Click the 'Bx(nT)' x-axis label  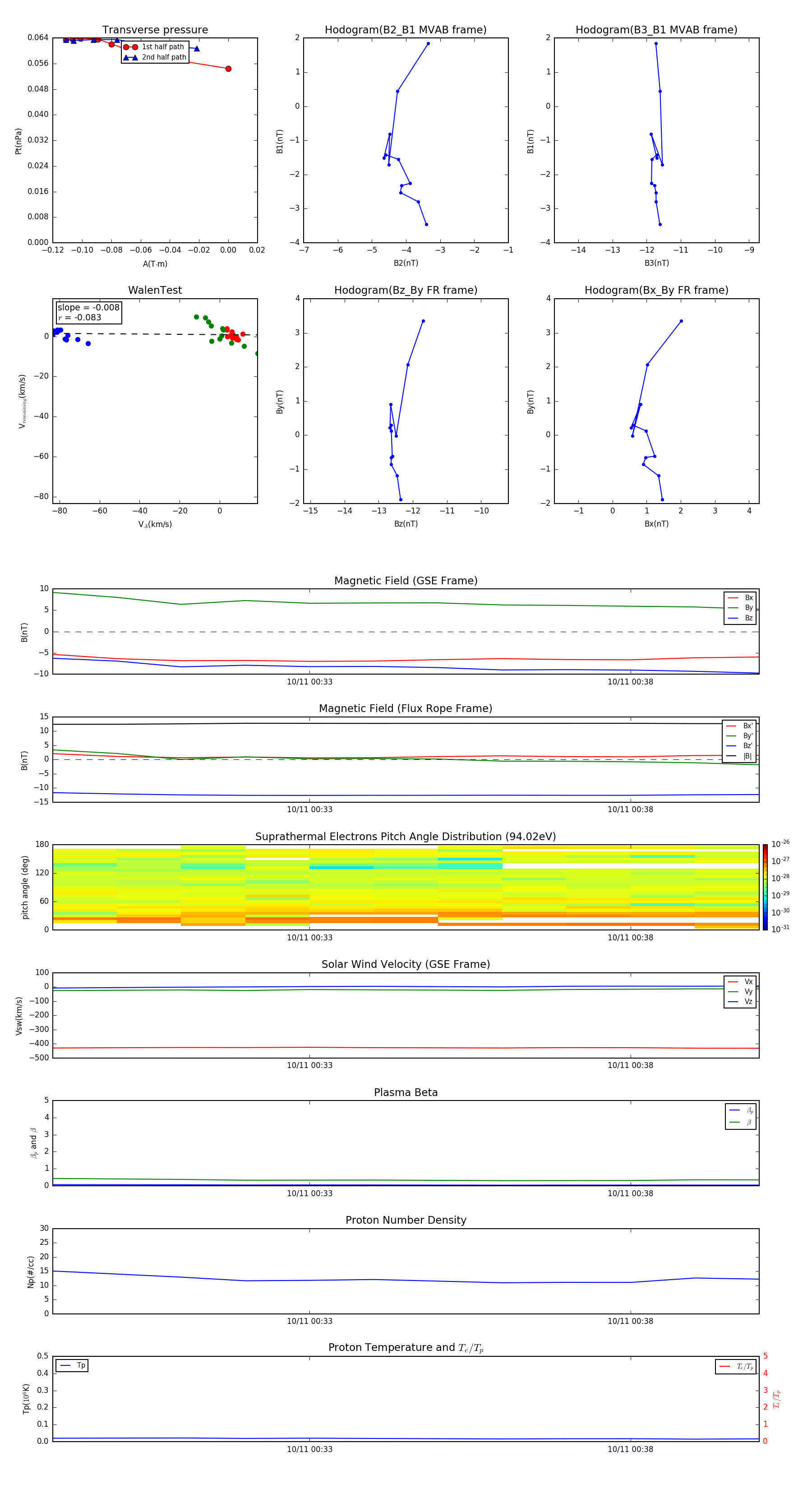click(x=656, y=524)
